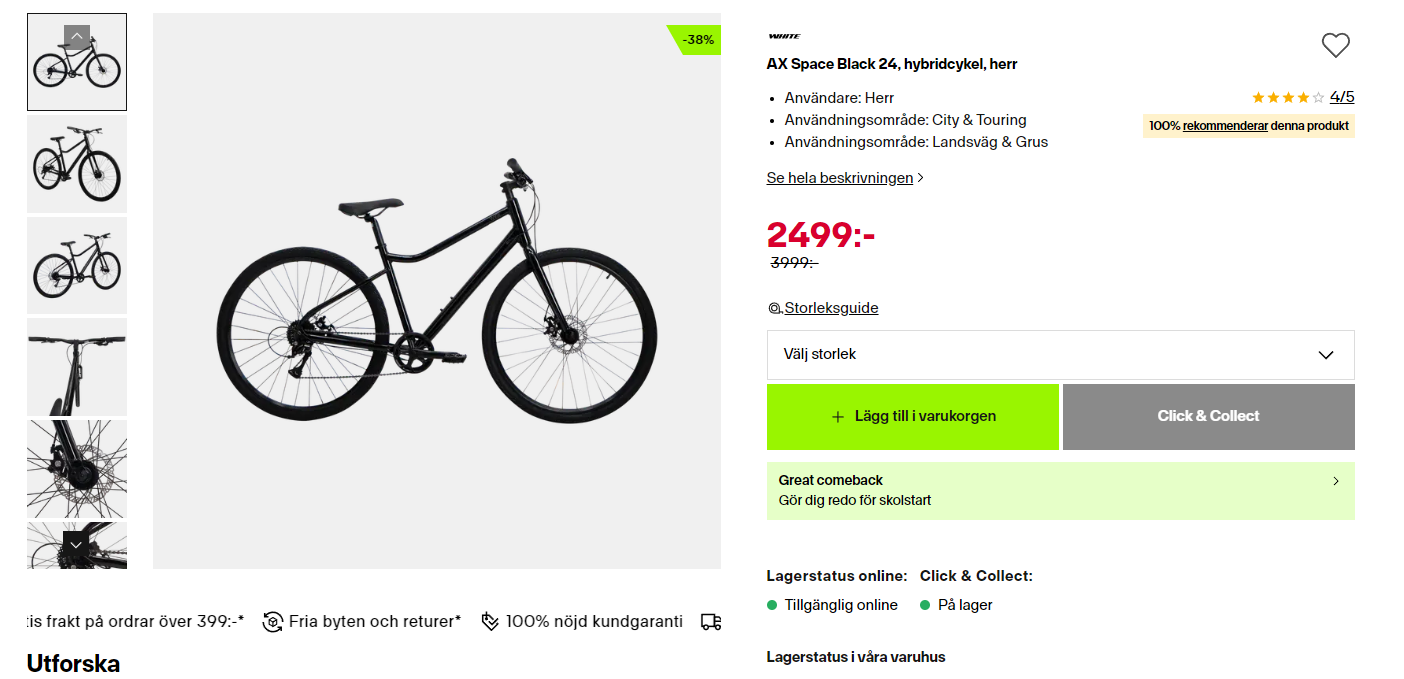The width and height of the screenshot is (1404, 679).
Task: Open the Storleksguide link
Action: click(x=830, y=308)
